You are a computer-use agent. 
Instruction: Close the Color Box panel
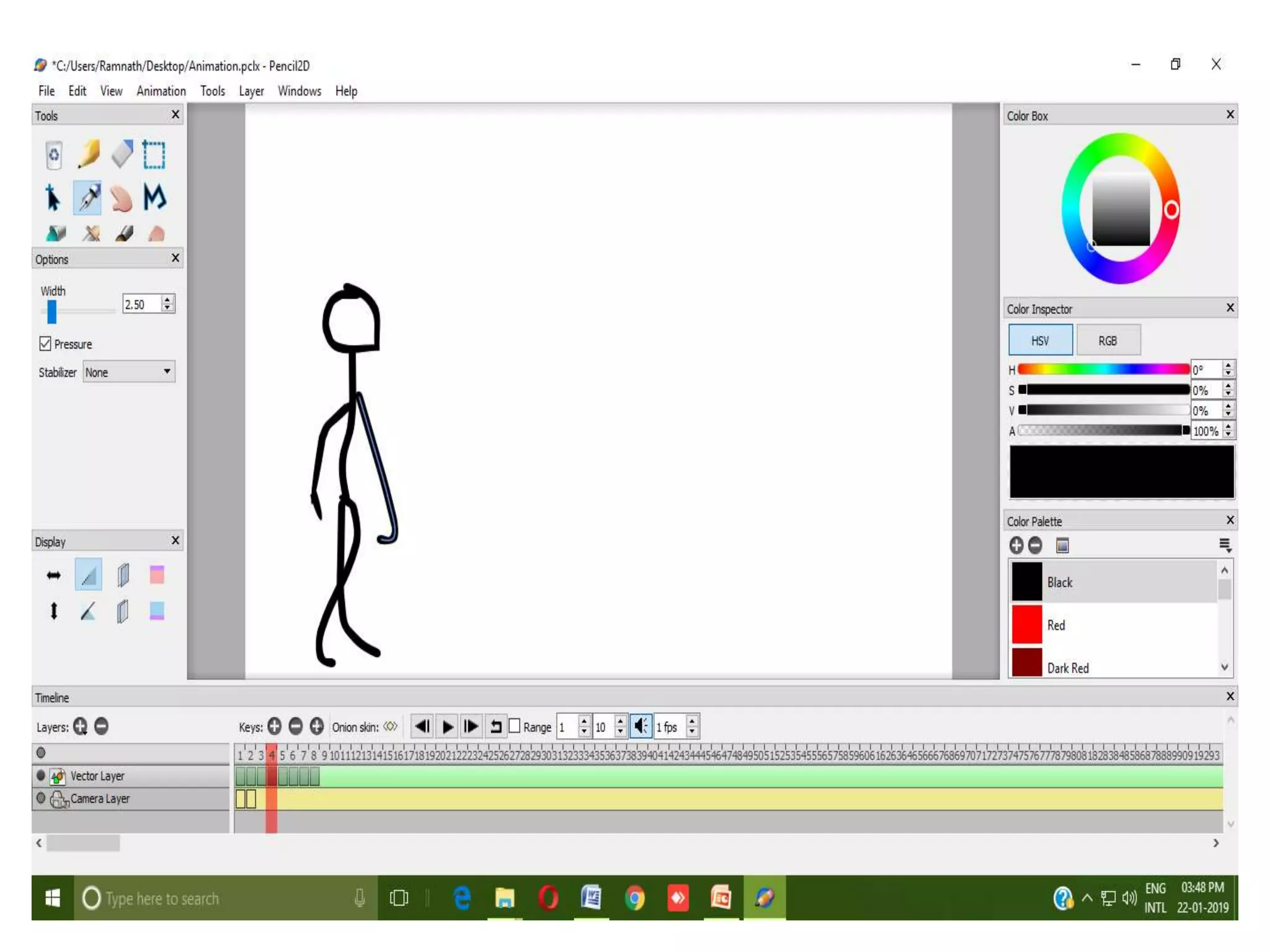click(x=1230, y=115)
